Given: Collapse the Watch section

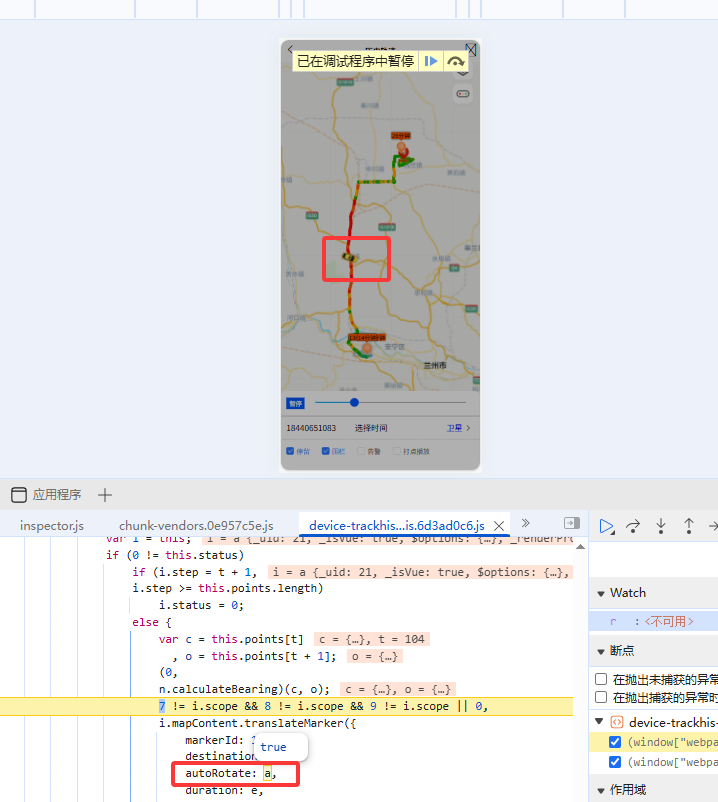Looking at the screenshot, I should pyautogui.click(x=599, y=593).
